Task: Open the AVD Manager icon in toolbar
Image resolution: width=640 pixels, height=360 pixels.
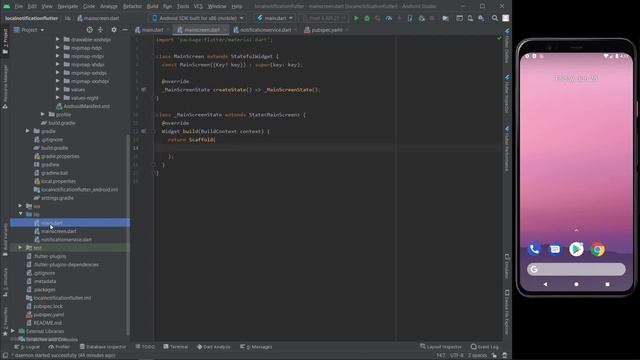Action: pos(470,18)
